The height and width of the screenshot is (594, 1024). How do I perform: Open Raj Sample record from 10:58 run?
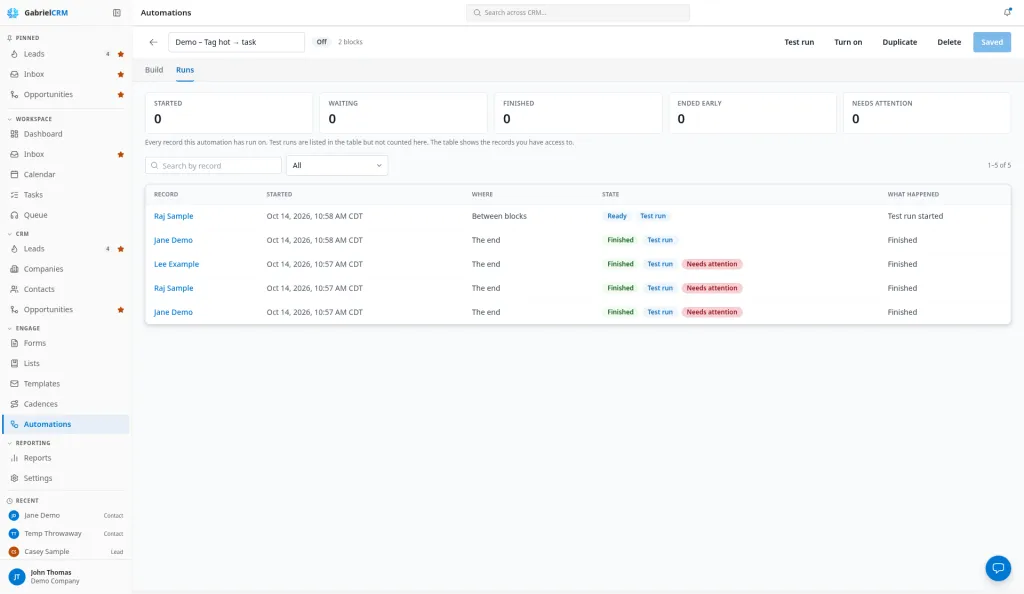[174, 216]
